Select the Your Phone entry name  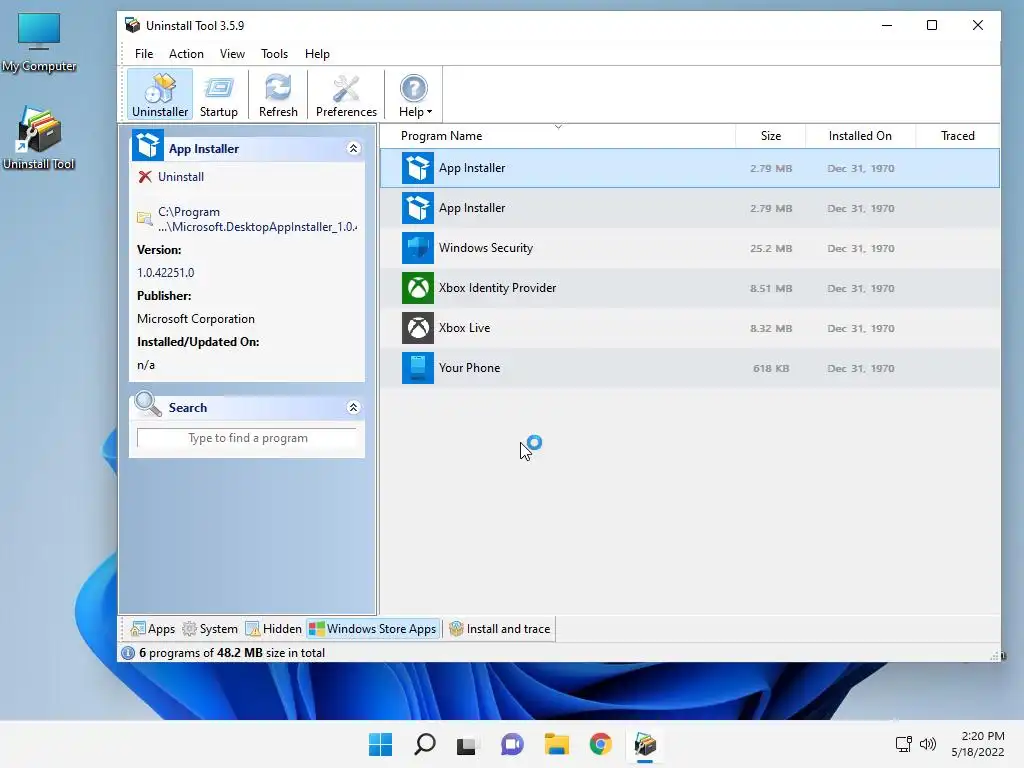pos(469,368)
